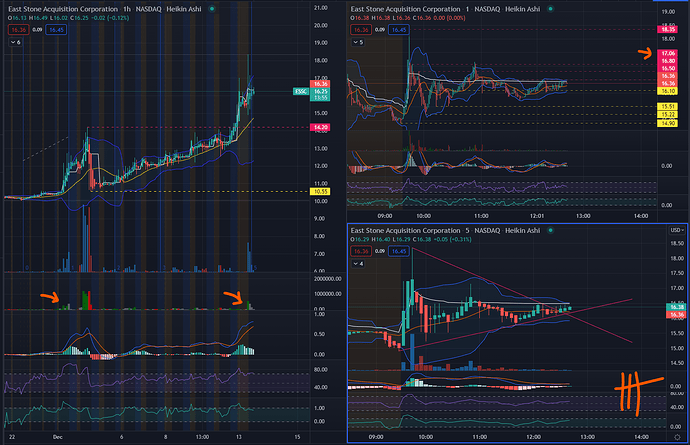Select the yellow 15.22 price label

pyautogui.click(x=668, y=114)
